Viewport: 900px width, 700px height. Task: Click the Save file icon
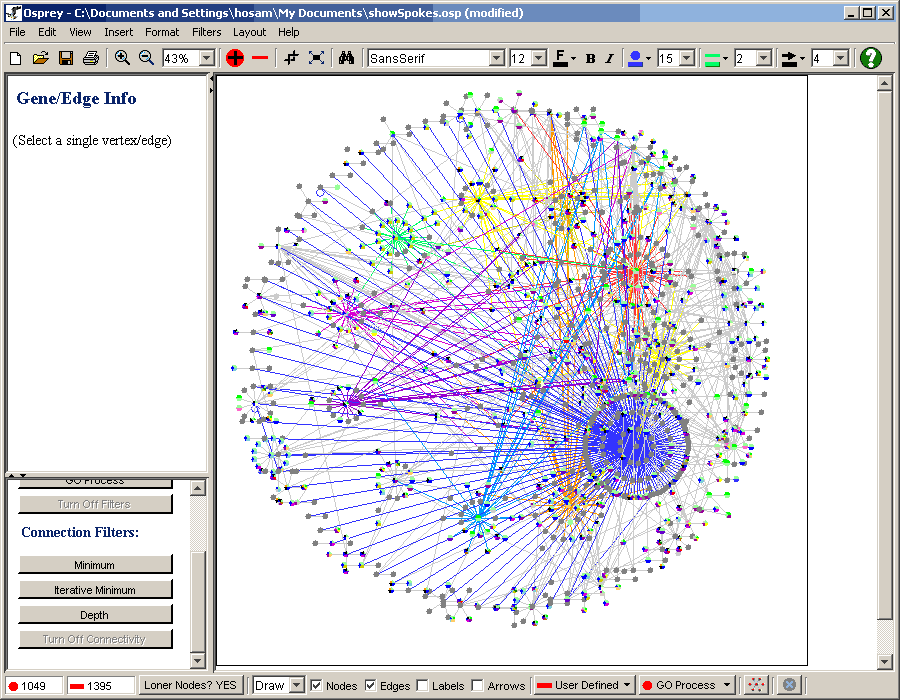(66, 58)
